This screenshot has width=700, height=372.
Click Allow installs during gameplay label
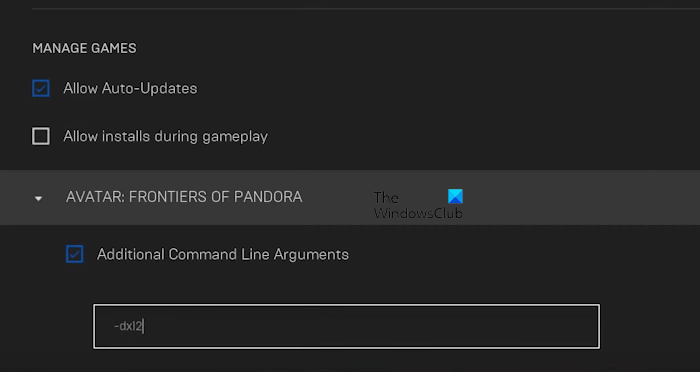click(x=166, y=136)
